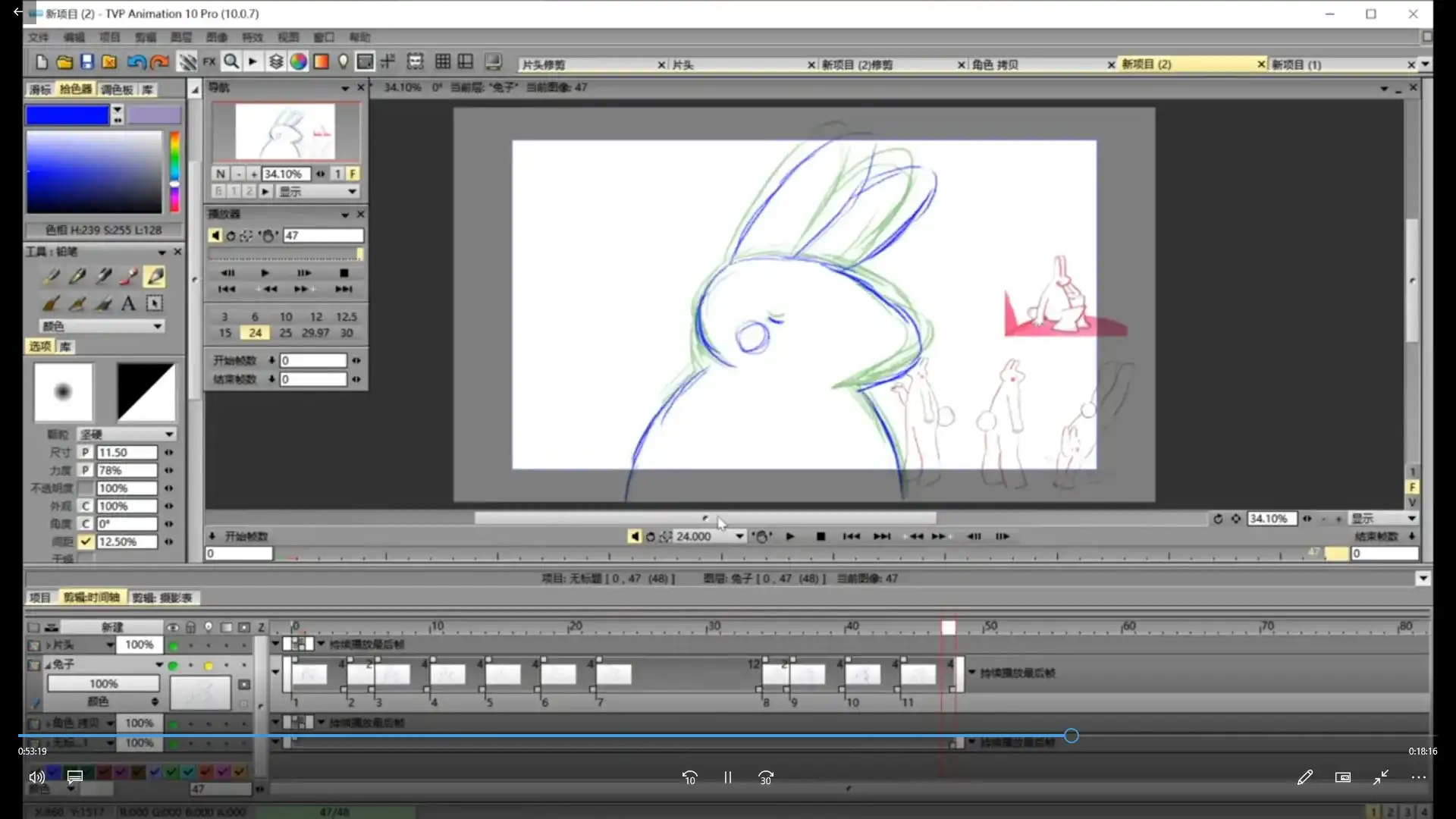The width and height of the screenshot is (1456, 819).
Task: Click the Save project floppy disk icon
Action: [86, 62]
